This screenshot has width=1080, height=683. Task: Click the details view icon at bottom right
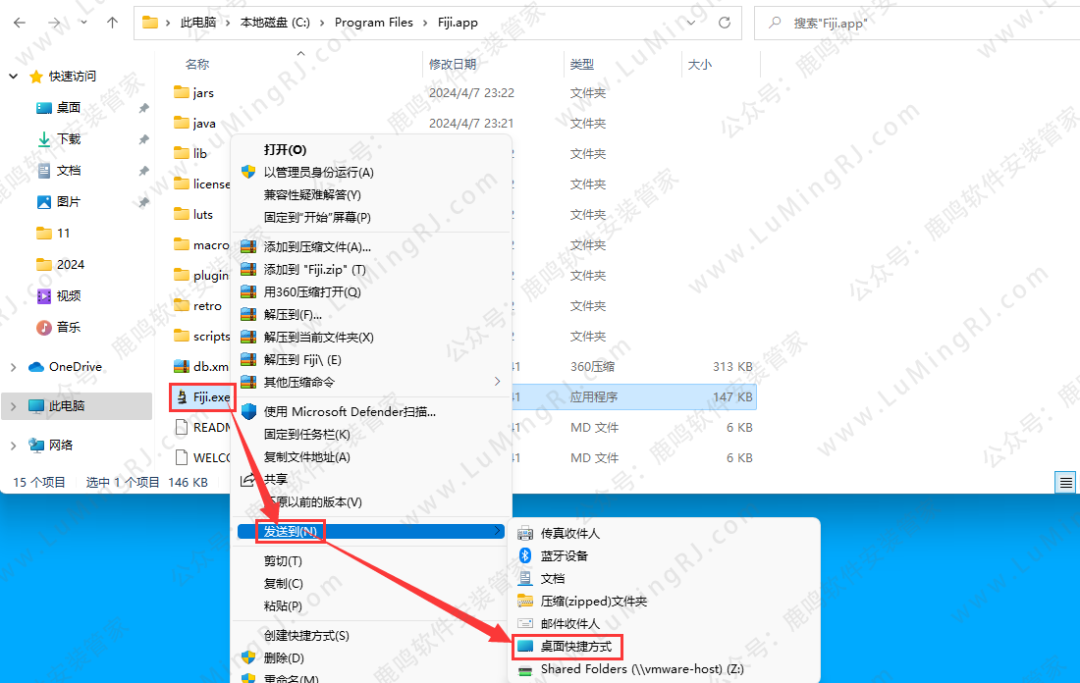1064,482
